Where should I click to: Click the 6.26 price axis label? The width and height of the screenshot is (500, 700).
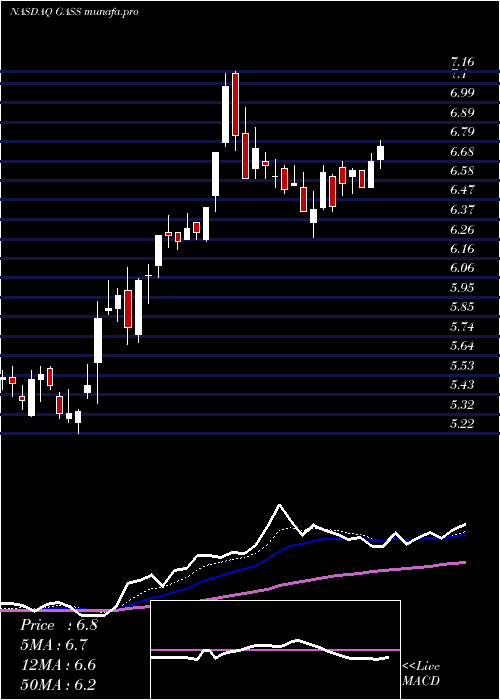coord(462,229)
